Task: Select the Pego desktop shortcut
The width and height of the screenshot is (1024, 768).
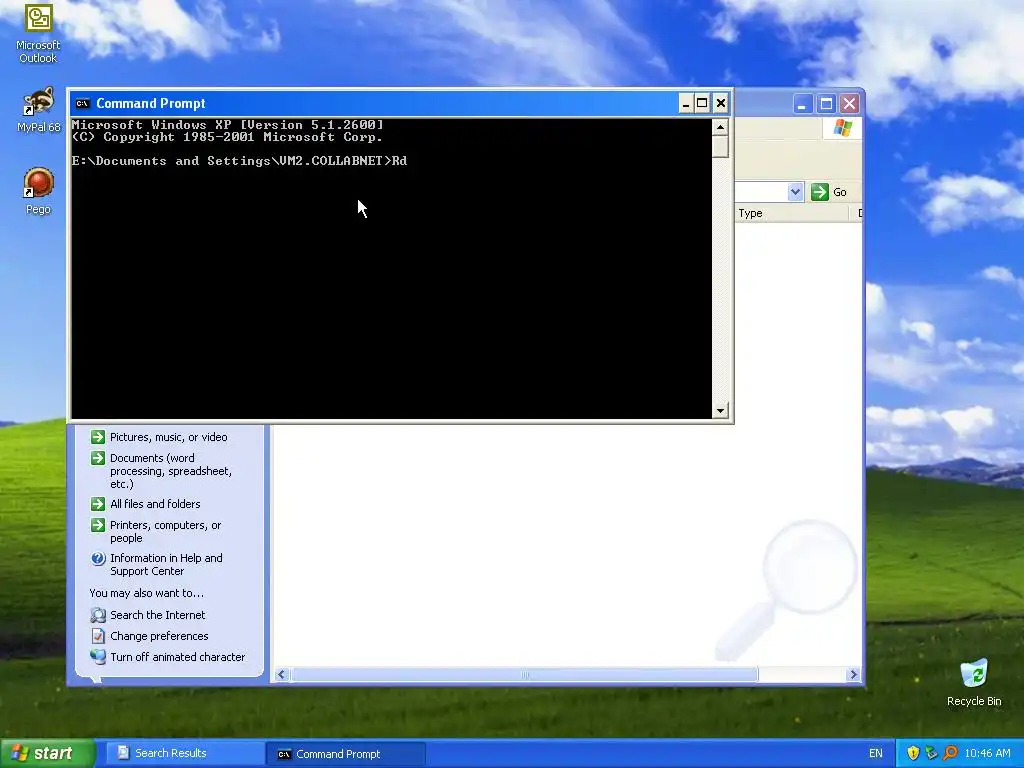Action: click(38, 191)
